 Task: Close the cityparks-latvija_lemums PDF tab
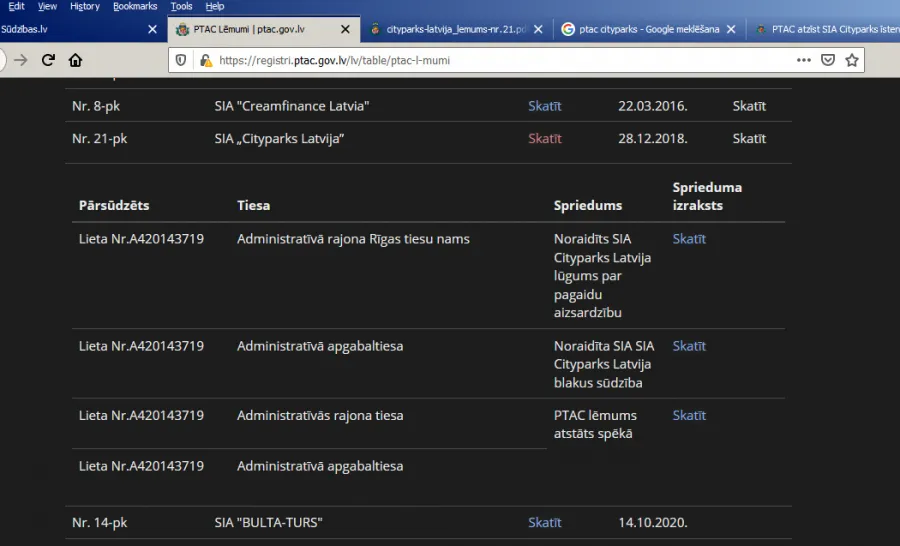(x=538, y=29)
